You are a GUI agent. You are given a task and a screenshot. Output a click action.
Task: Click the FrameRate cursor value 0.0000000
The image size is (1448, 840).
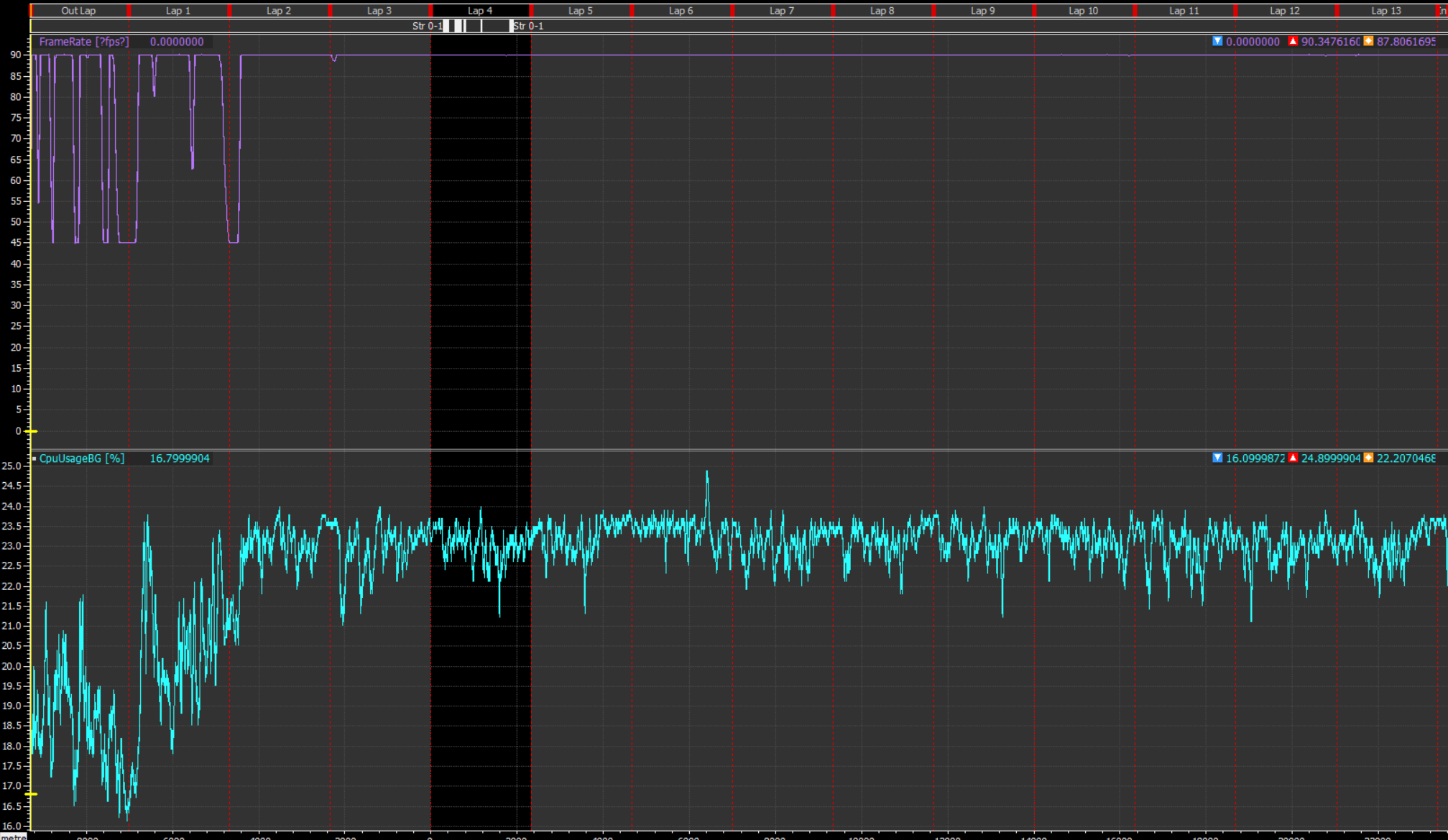click(177, 42)
